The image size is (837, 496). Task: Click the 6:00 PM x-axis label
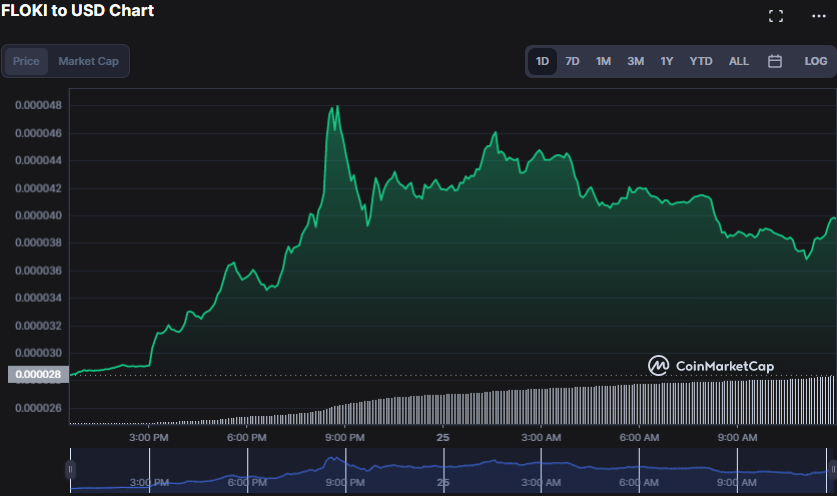point(247,437)
